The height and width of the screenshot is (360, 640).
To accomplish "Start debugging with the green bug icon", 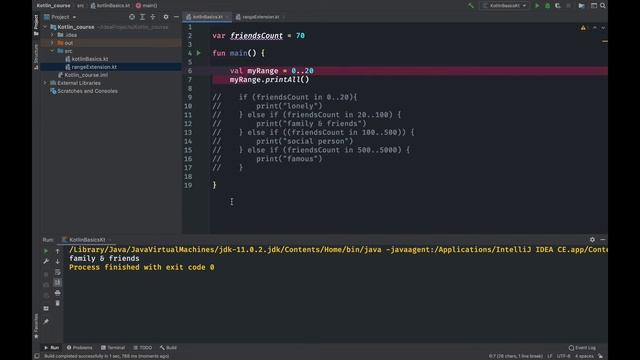I will click(x=547, y=6).
